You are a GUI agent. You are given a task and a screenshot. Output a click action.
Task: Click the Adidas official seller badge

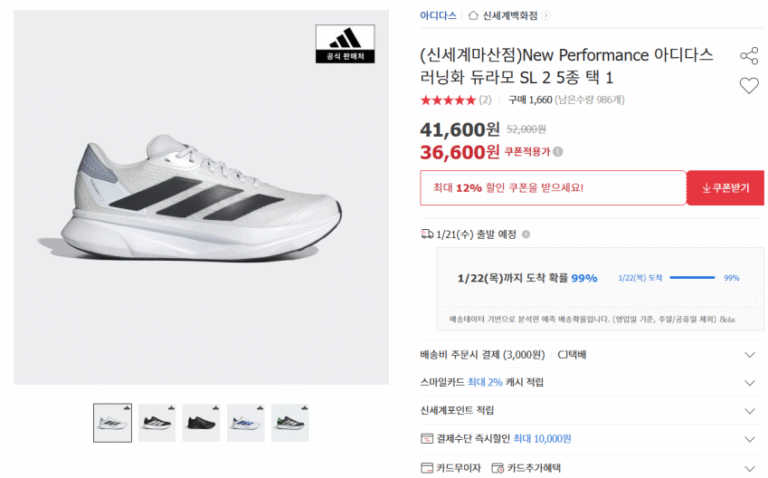[x=345, y=45]
